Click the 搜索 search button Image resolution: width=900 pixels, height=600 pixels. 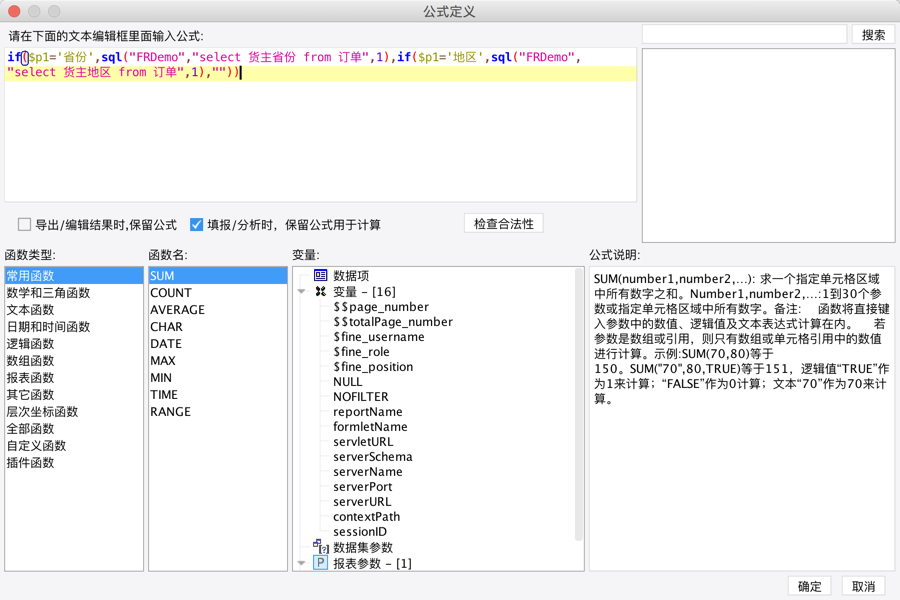[x=873, y=35]
